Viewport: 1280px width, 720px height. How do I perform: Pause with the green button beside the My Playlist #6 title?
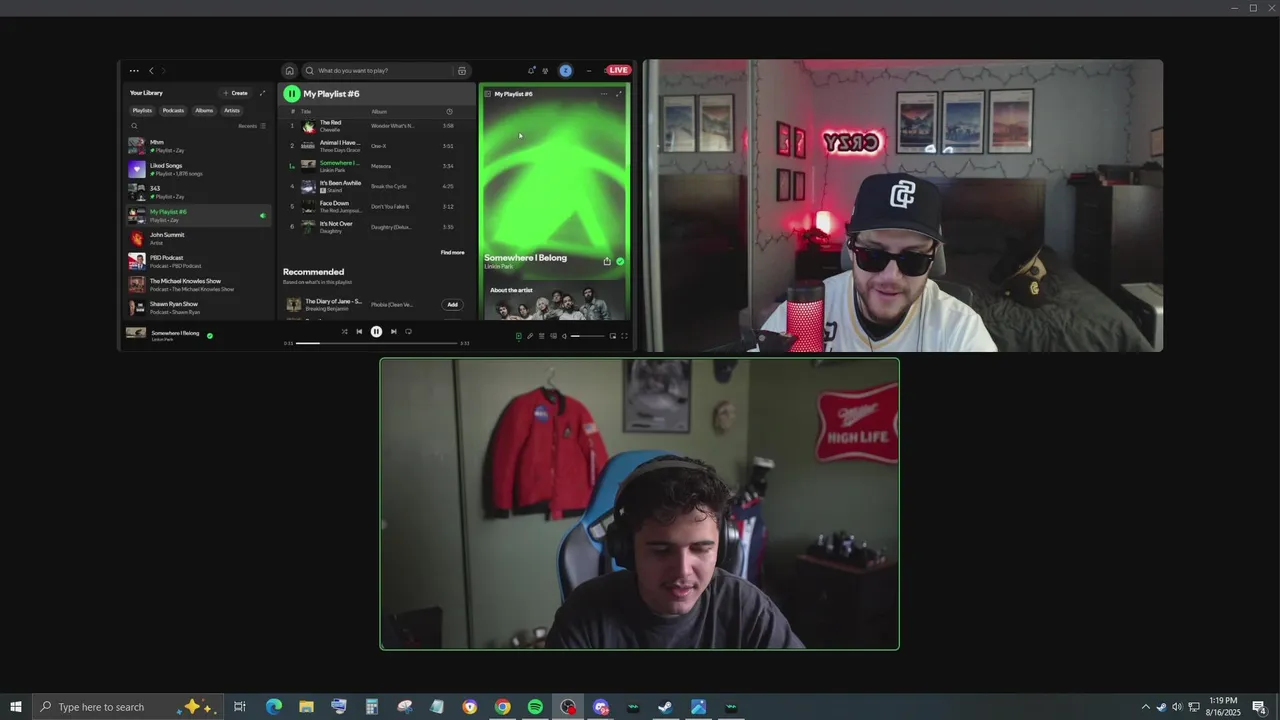[x=292, y=94]
